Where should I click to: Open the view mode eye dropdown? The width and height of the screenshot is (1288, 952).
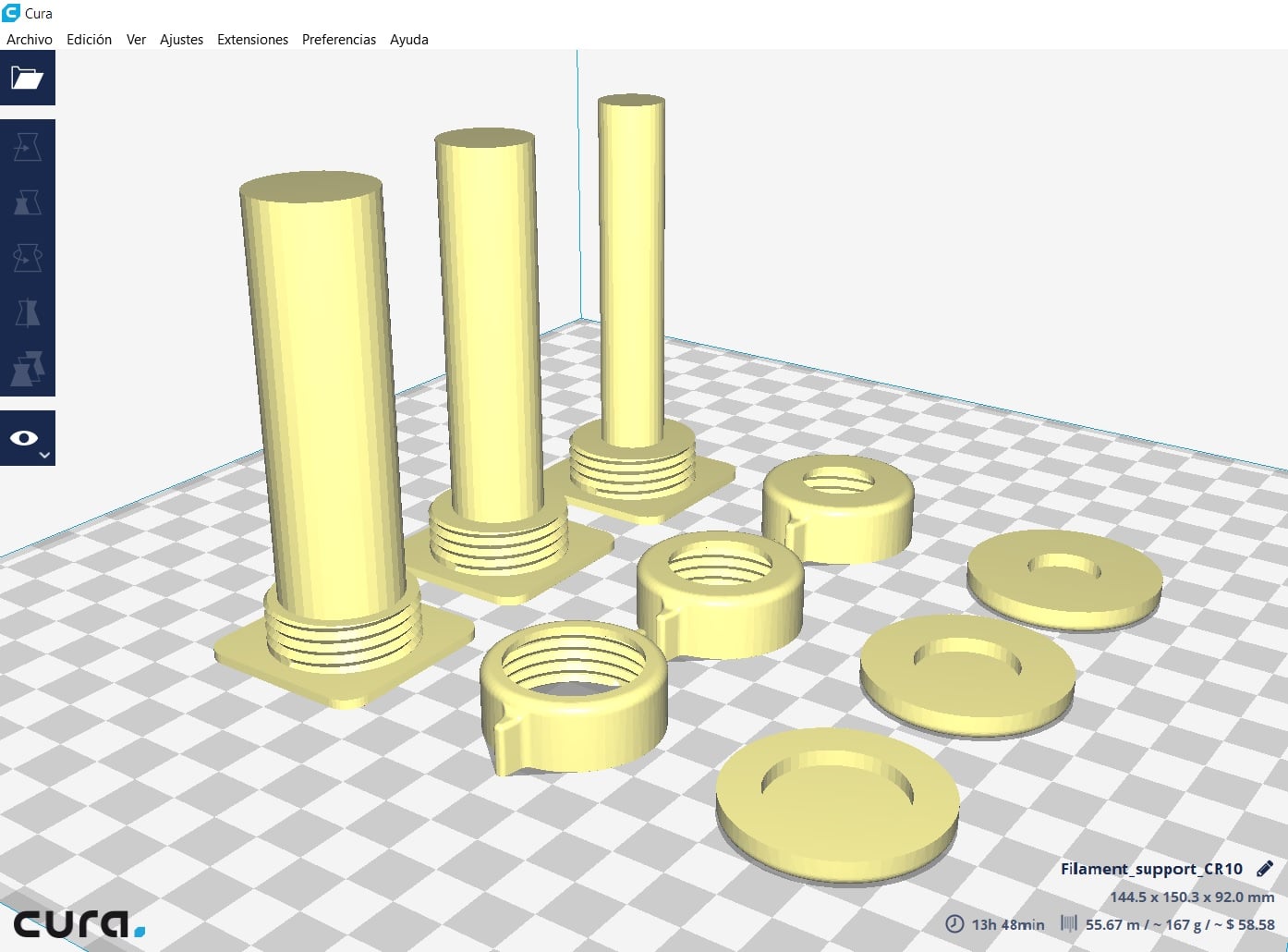coord(27,438)
